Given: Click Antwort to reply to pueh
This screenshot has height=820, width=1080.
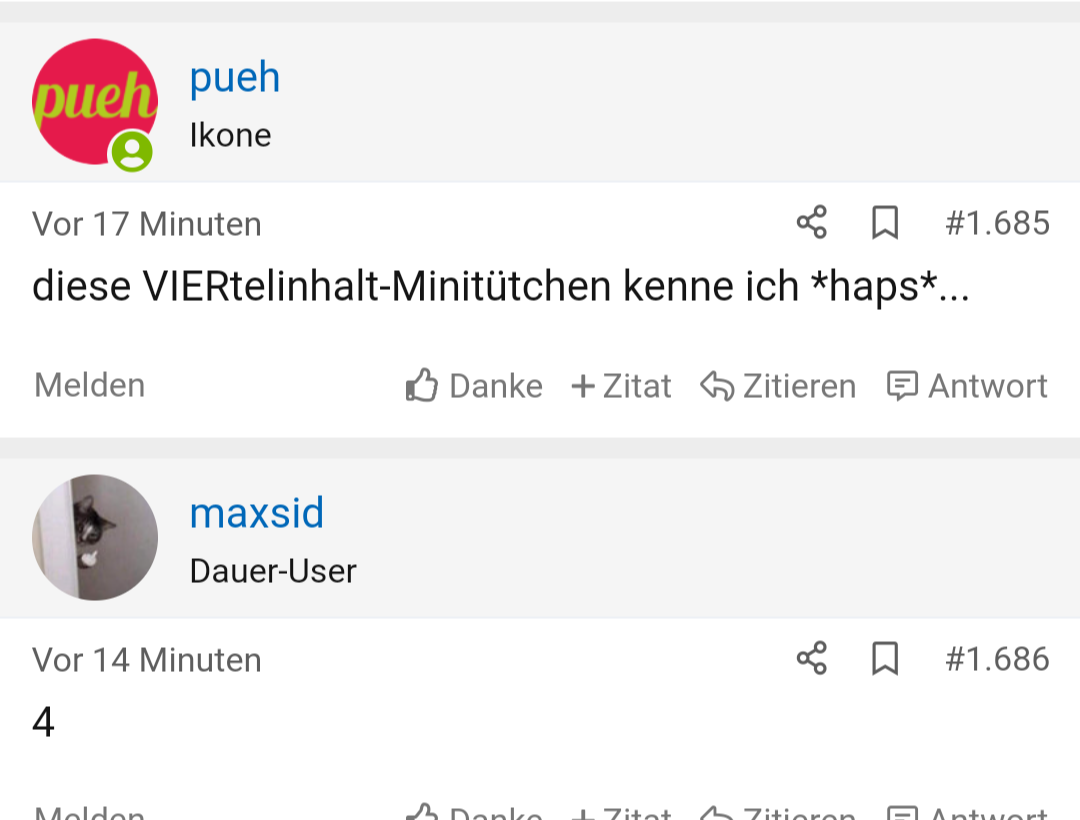Looking at the screenshot, I should click(x=967, y=386).
